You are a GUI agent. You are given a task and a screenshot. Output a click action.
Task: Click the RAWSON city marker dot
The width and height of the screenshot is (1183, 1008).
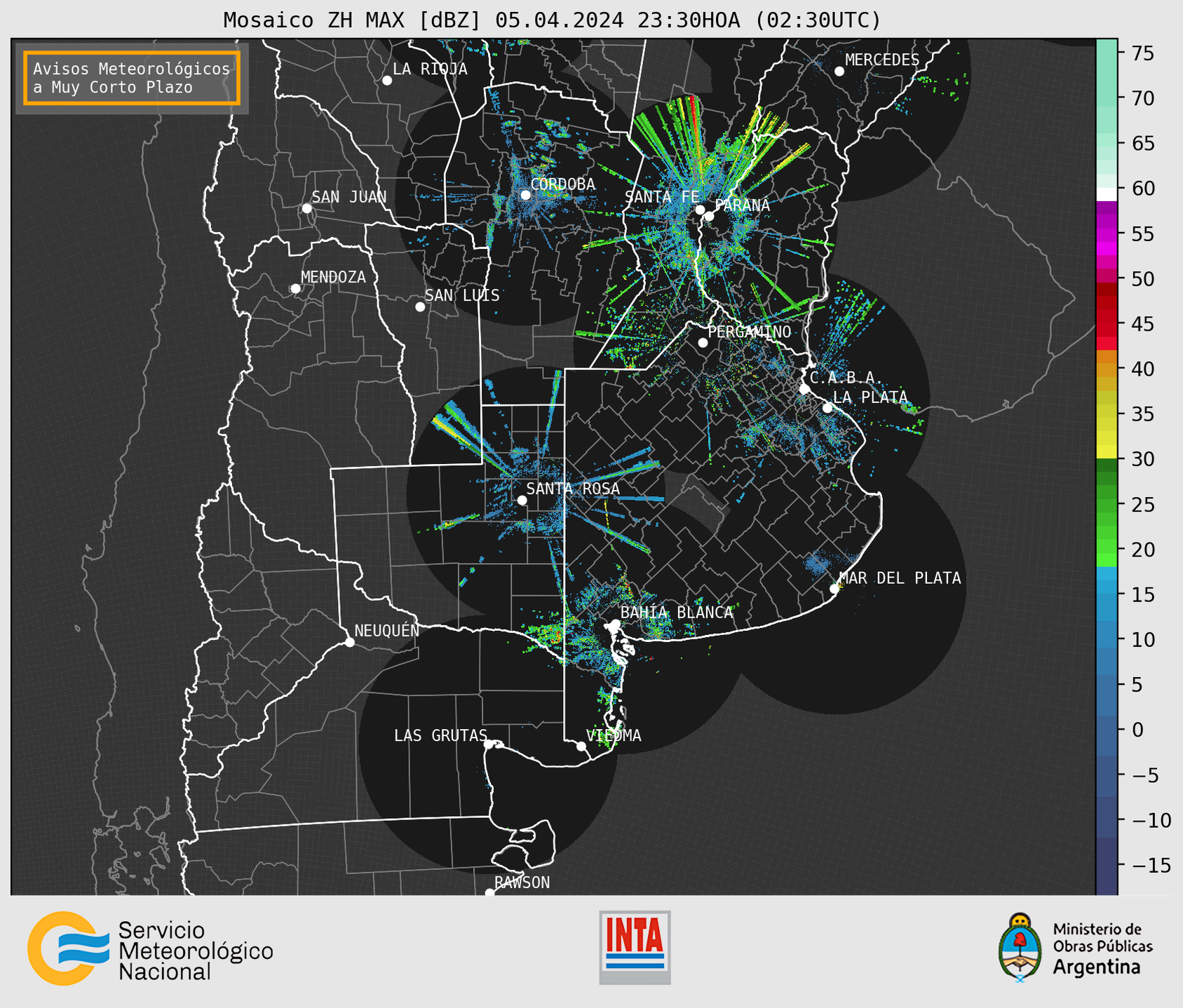pos(489,893)
